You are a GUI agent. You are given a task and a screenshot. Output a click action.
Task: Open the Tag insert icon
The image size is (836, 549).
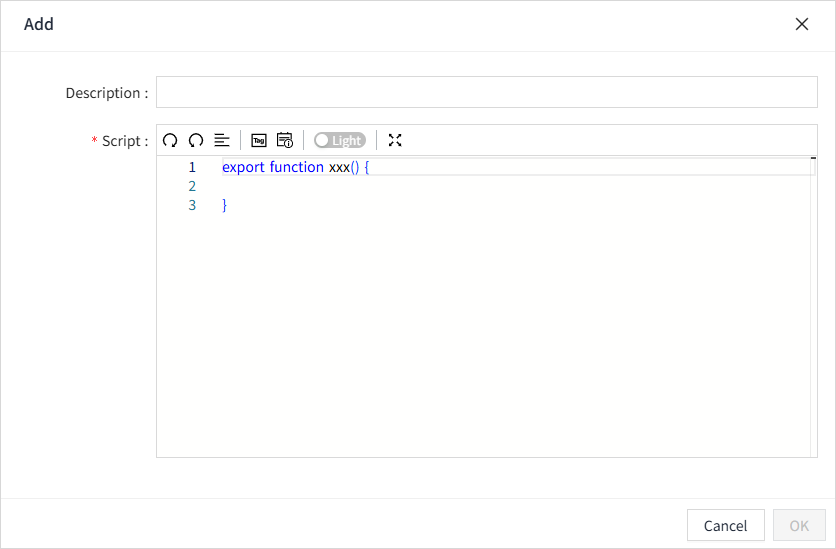point(259,141)
